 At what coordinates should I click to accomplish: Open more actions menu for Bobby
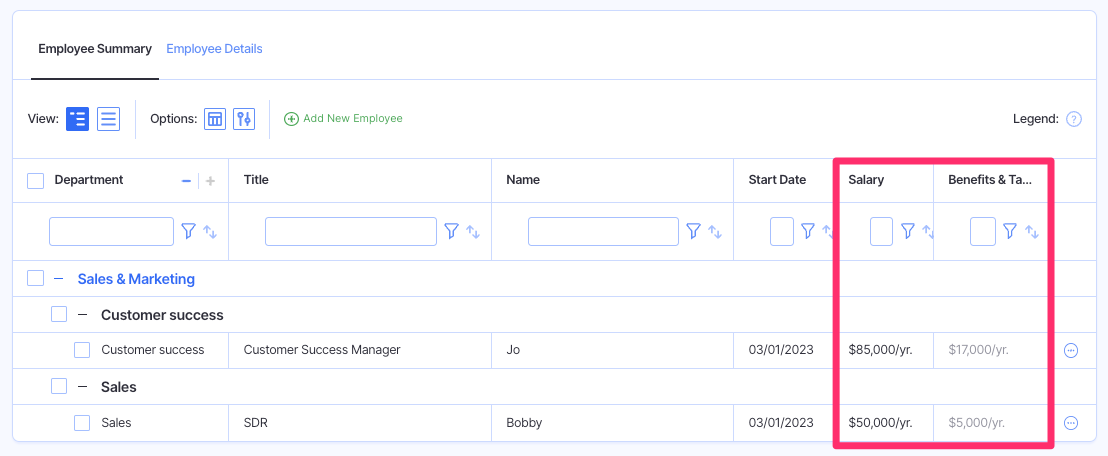pos(1071,423)
